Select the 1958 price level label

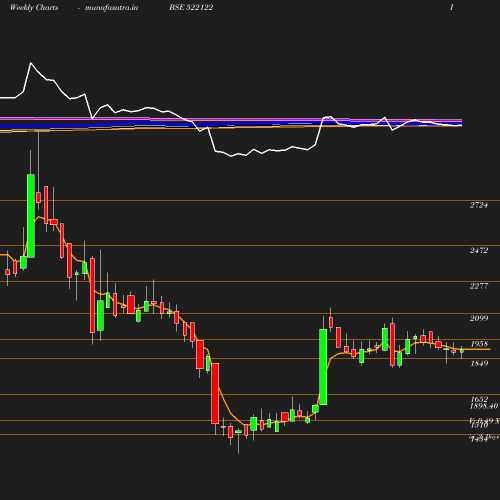point(479,344)
